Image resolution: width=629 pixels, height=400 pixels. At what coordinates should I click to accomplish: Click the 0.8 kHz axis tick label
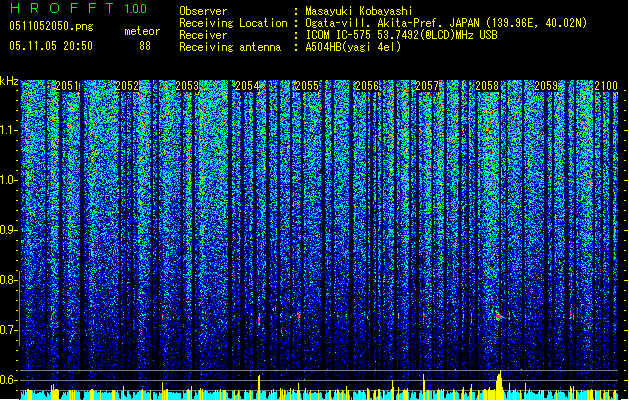tap(8, 280)
